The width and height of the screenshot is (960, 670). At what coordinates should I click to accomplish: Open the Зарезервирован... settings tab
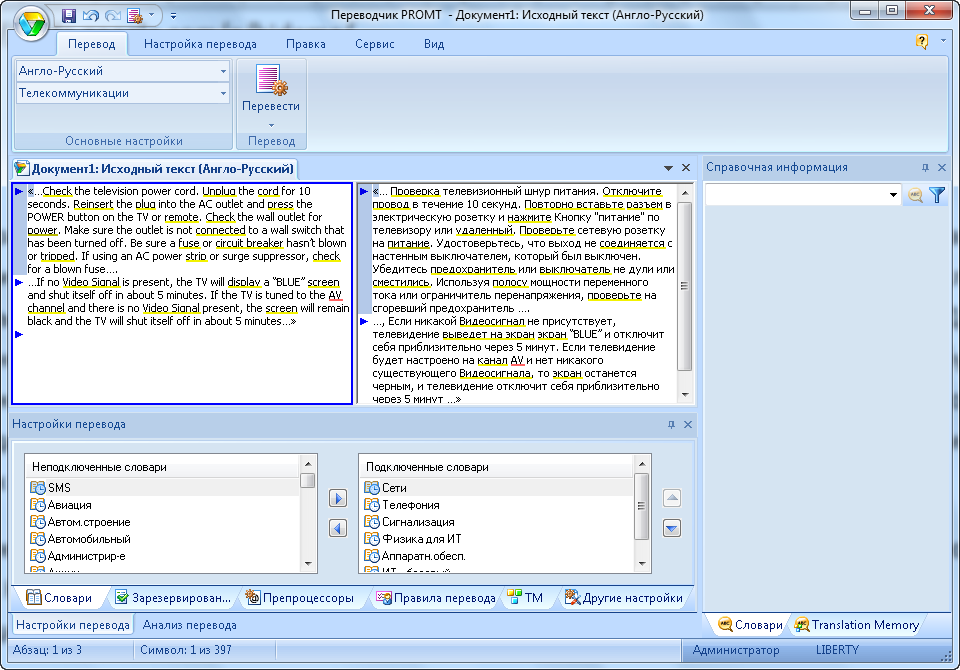pyautogui.click(x=173, y=598)
